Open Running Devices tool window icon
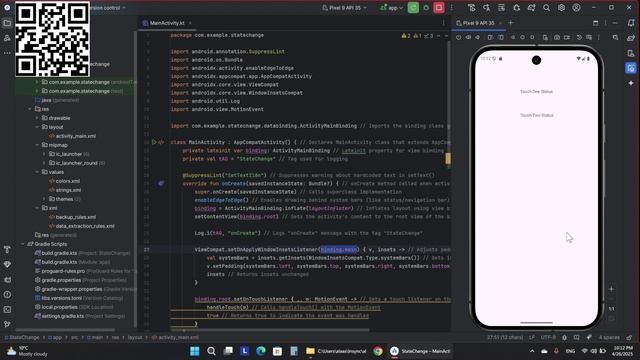Screen dimensions: 640x360 pos(631,68)
